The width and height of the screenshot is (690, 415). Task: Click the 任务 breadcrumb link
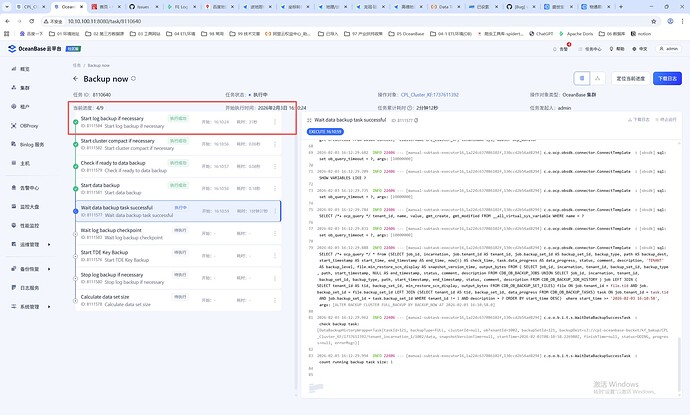[76, 64]
